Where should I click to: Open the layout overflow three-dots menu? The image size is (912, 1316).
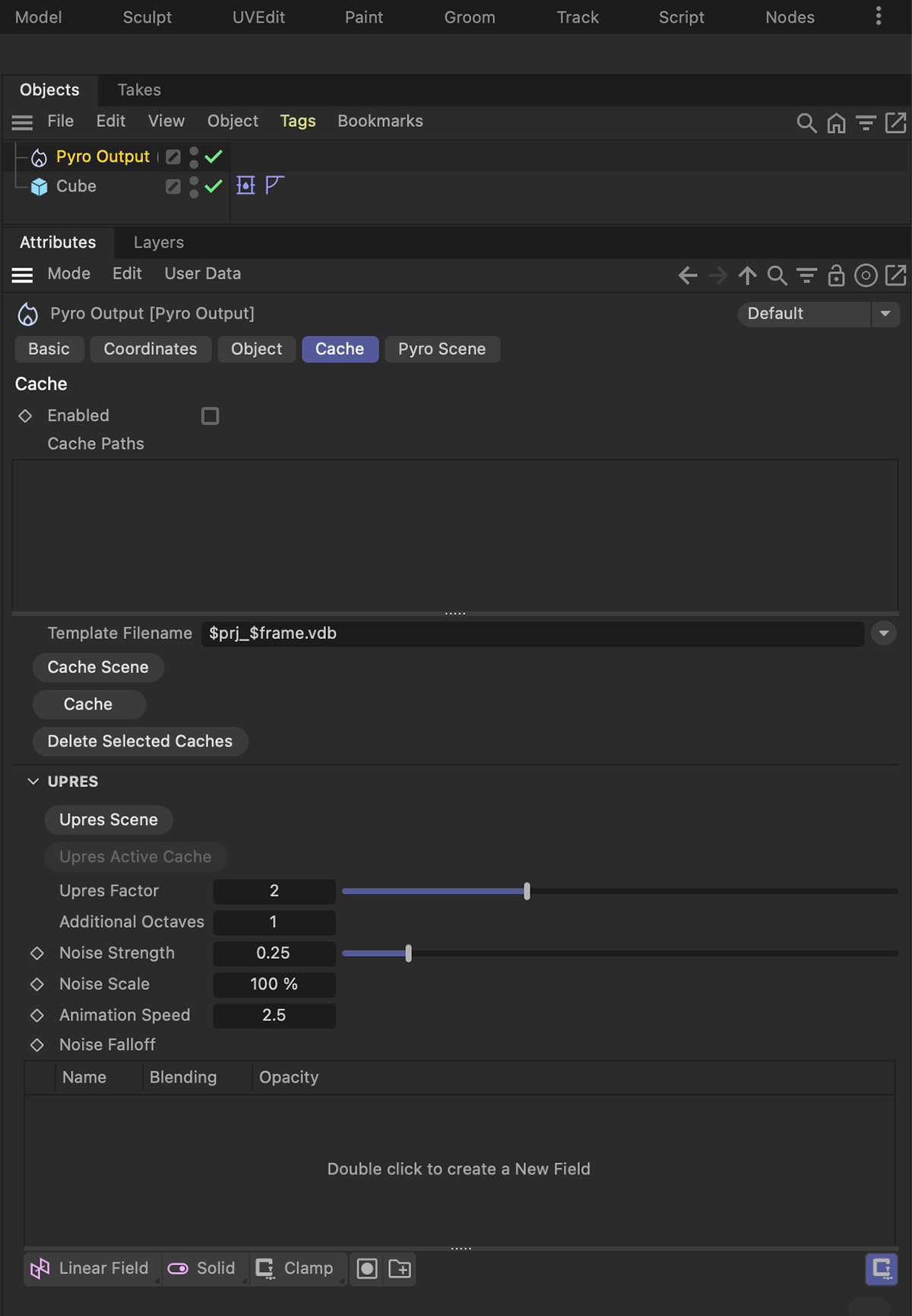point(879,16)
